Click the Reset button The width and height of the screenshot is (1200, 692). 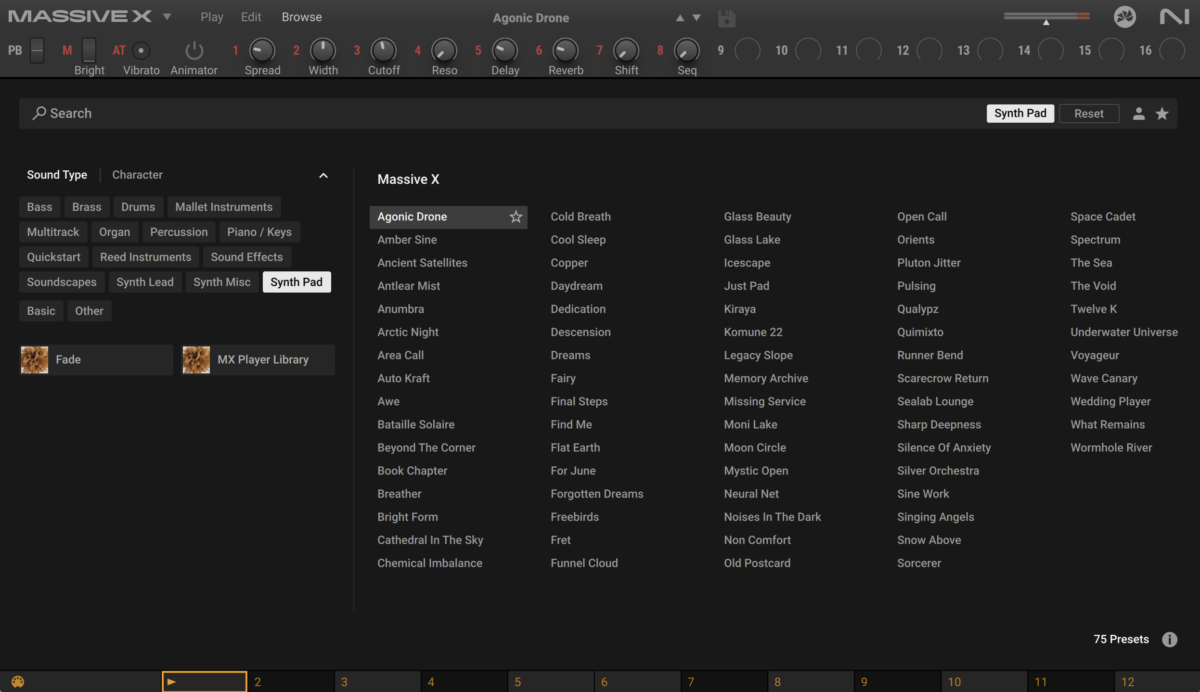[x=1089, y=113]
